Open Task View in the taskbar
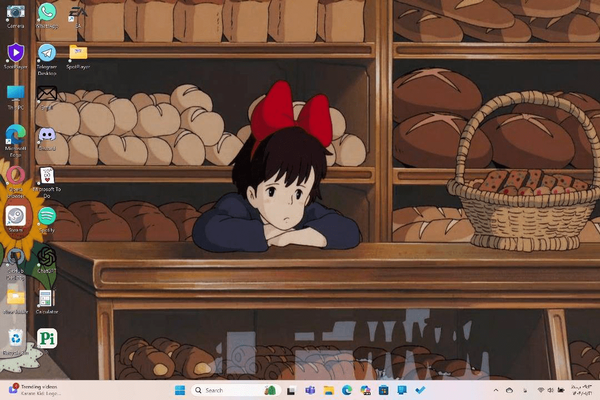The image size is (600, 400). pos(292,390)
